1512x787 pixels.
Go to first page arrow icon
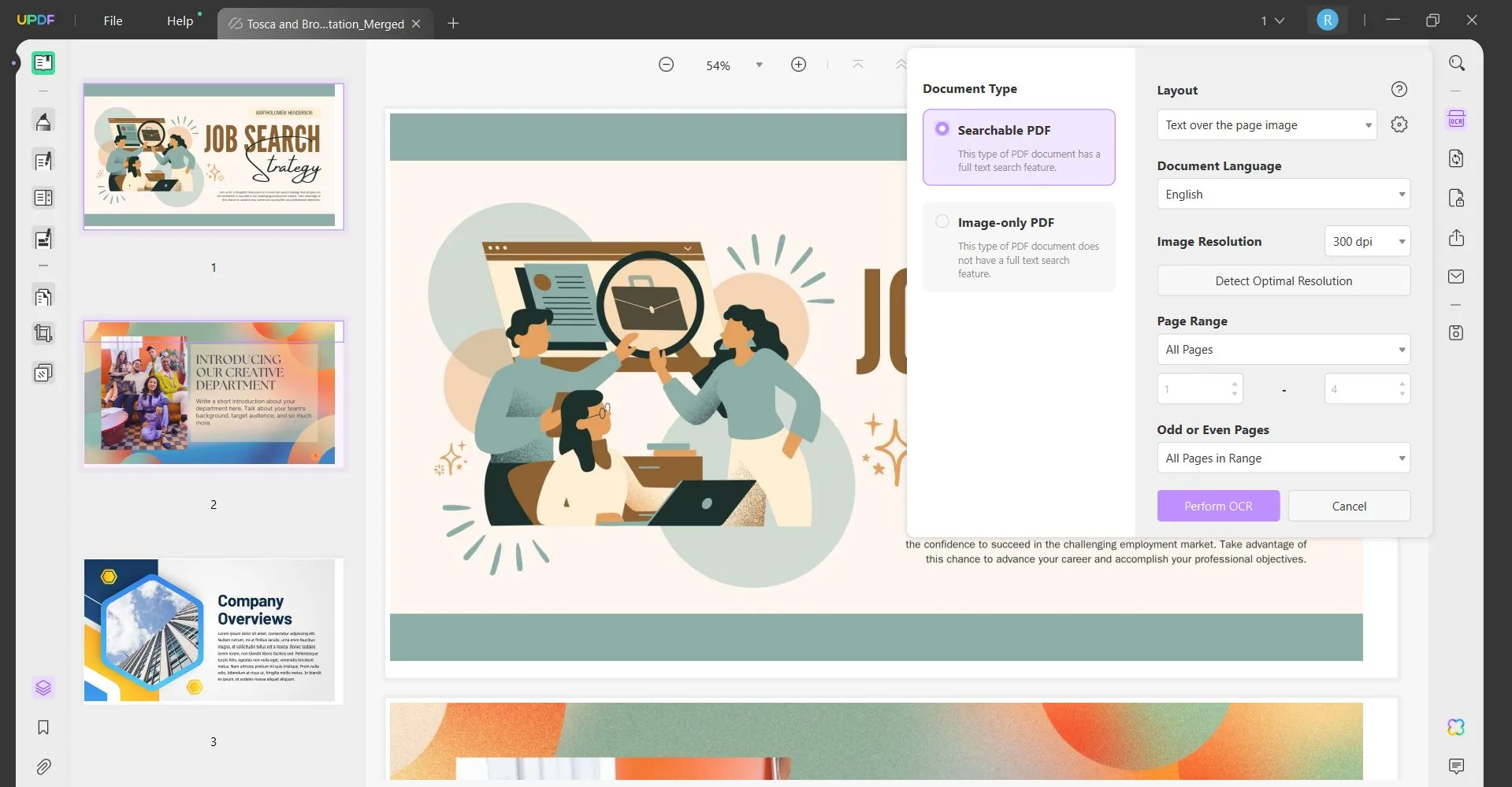(x=858, y=65)
